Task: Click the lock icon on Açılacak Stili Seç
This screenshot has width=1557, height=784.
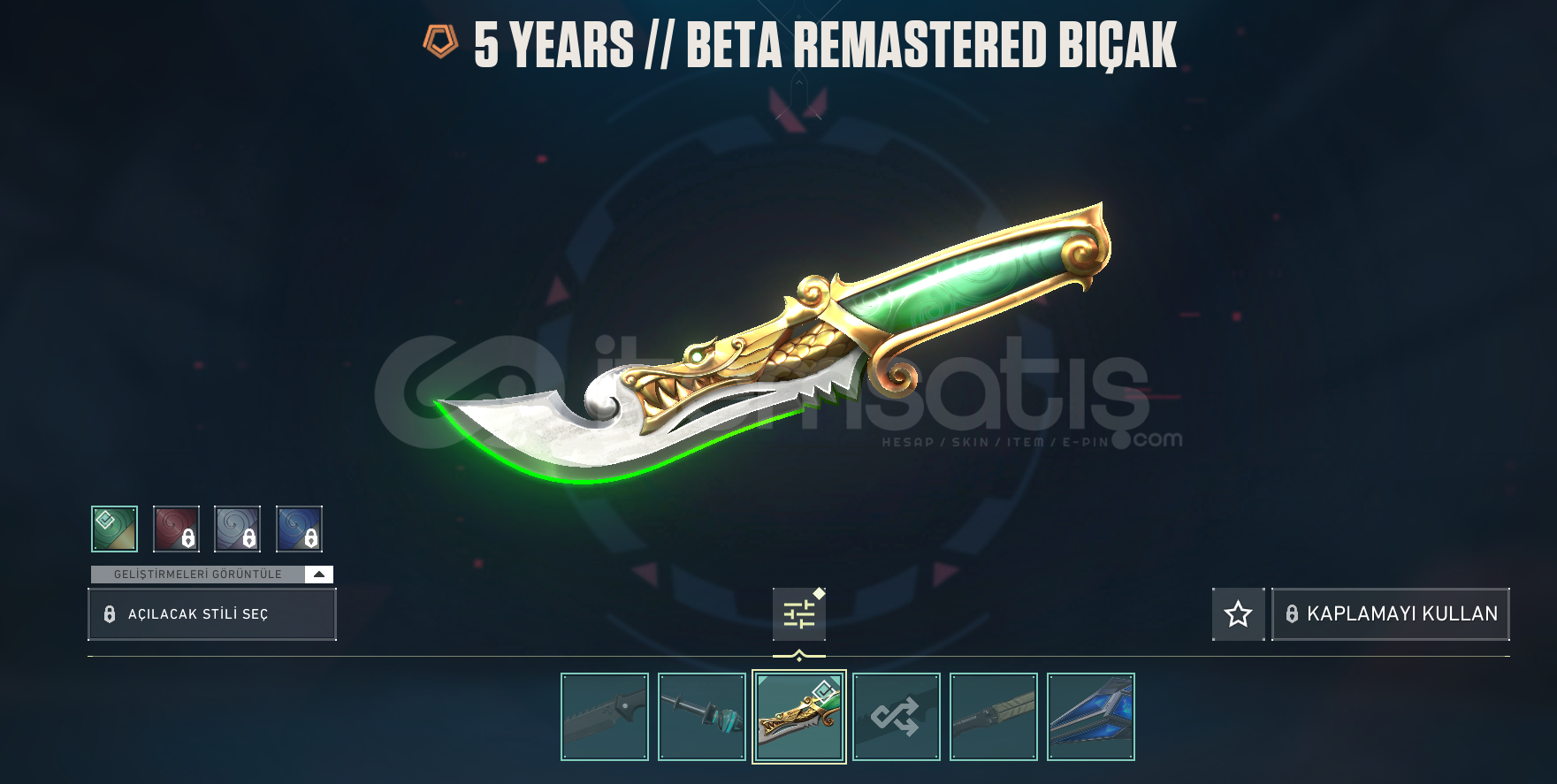Action: point(110,614)
